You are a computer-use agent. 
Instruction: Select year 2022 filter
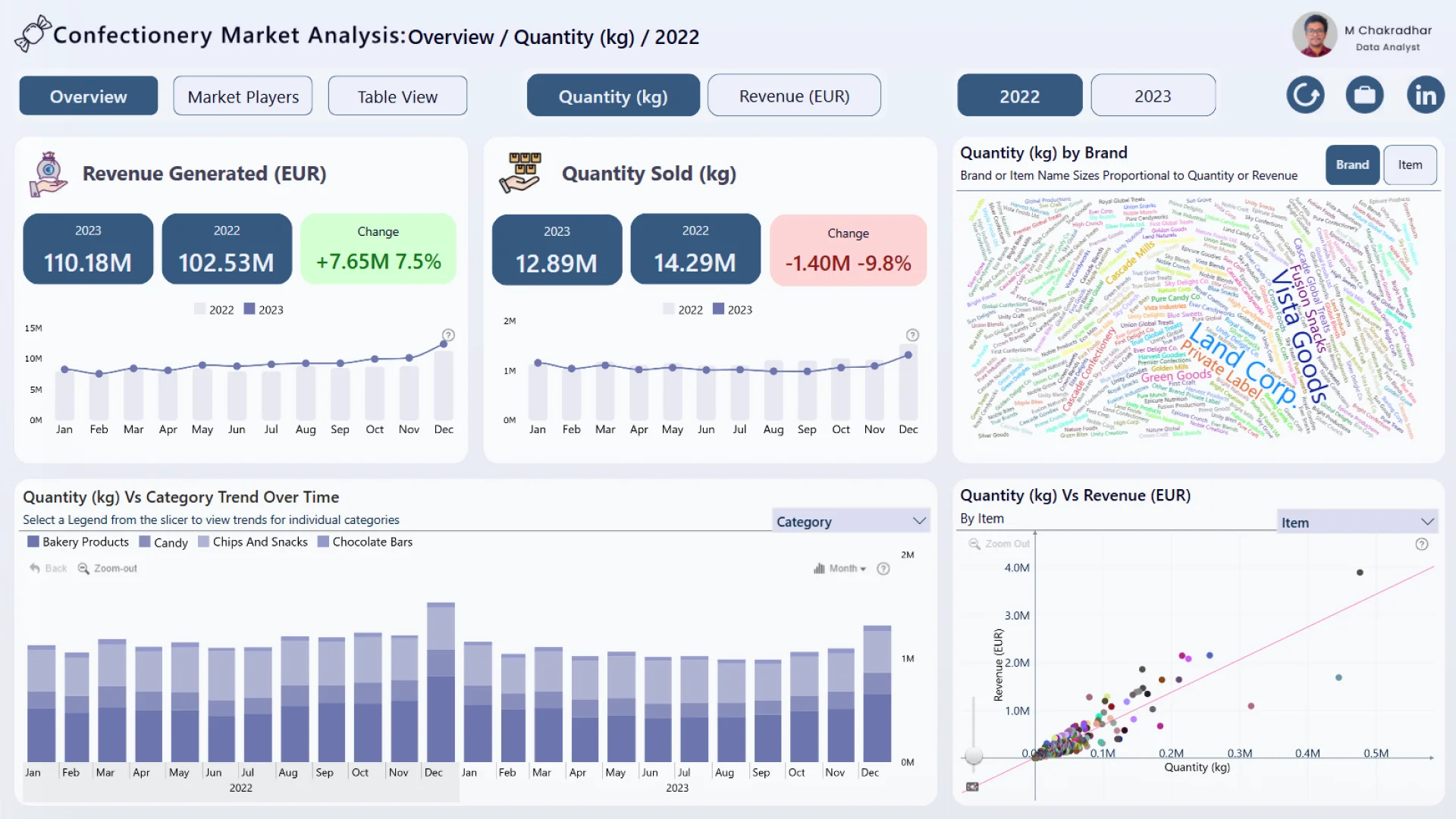1019,96
